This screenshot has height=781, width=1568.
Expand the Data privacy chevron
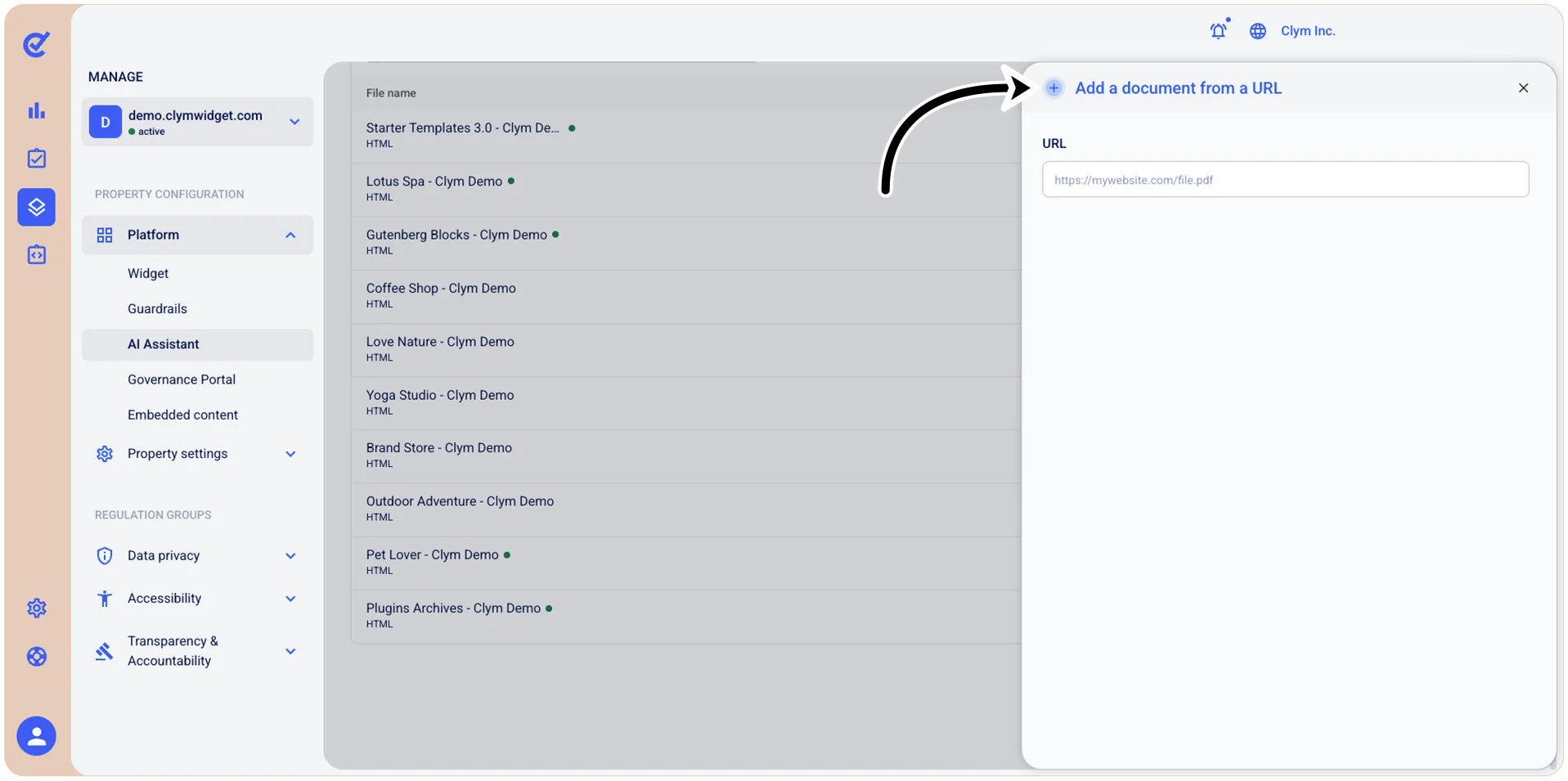click(x=290, y=556)
